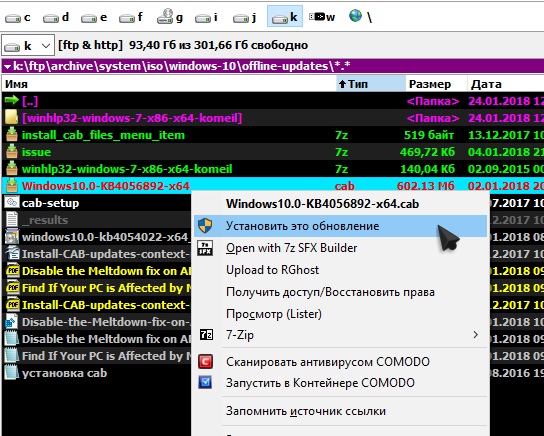The height and width of the screenshot is (436, 544).
Task: Choose Запомнить источник ссылки
Action: tap(340, 411)
